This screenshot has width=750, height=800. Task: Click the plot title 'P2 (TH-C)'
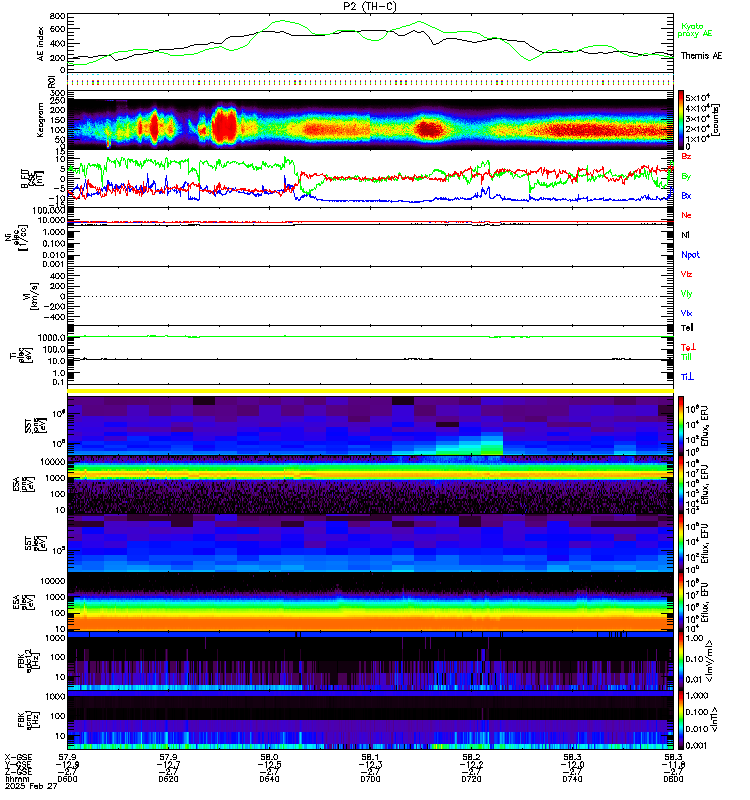pyautogui.click(x=370, y=6)
